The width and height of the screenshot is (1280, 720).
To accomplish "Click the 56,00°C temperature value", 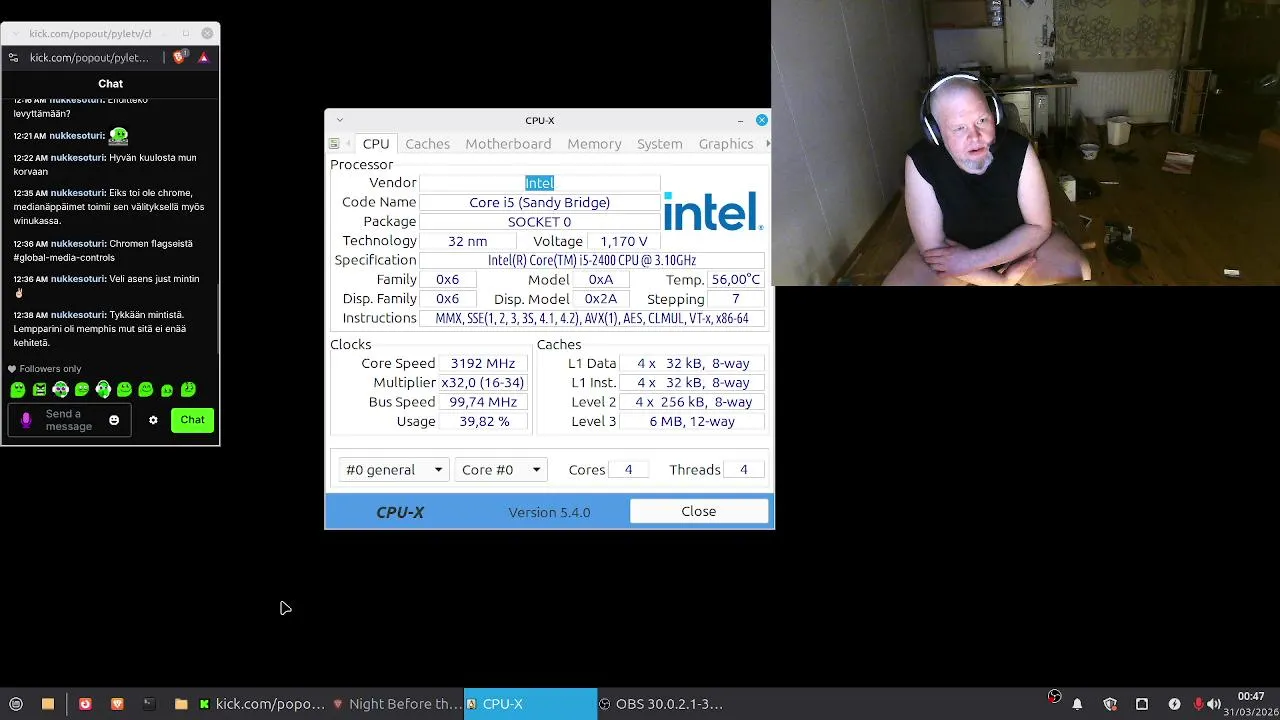I will pyautogui.click(x=736, y=280).
